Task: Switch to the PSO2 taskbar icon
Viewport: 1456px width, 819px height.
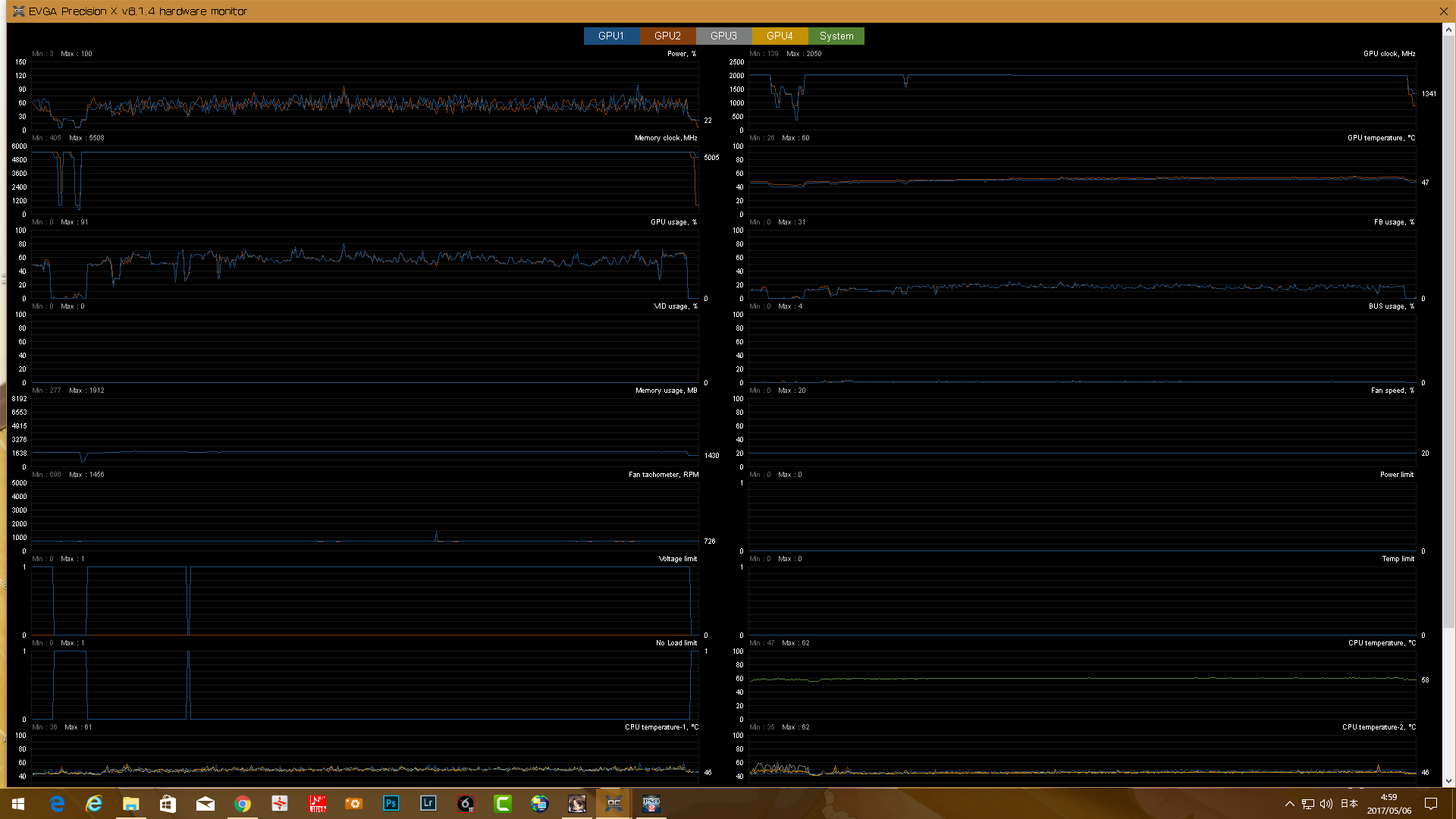Action: (x=651, y=804)
